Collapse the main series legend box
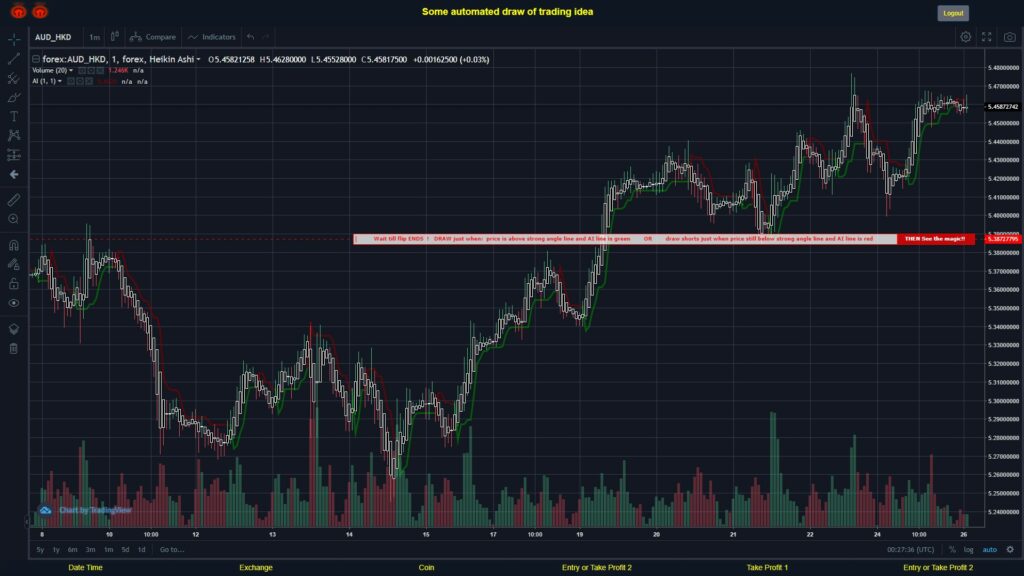Image resolution: width=1024 pixels, height=576 pixels. coord(36,59)
